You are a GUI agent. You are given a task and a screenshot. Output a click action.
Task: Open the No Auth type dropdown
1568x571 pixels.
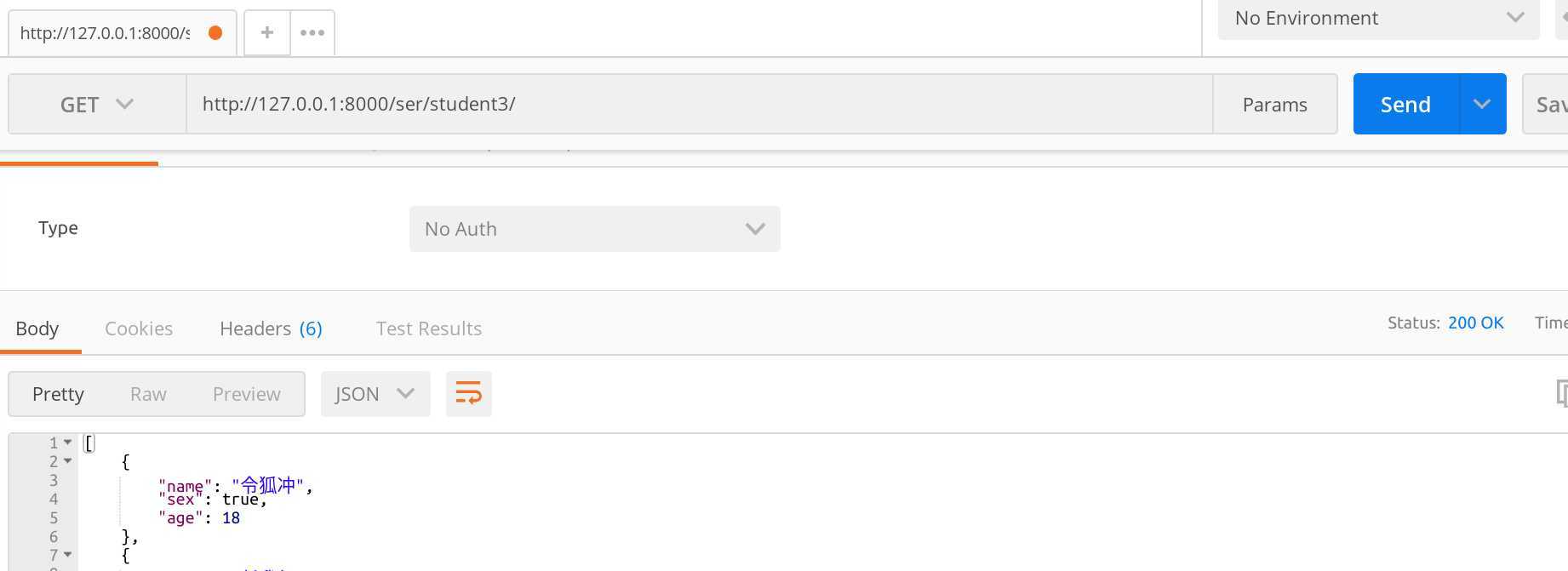point(594,229)
